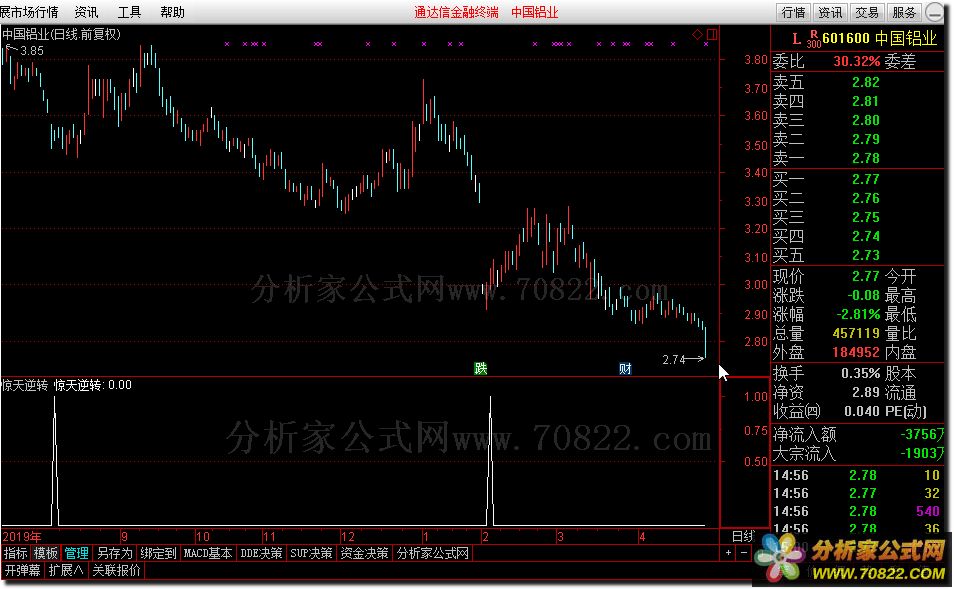Click the 另存为 tab
Screen dimensions: 954x589
point(114,553)
